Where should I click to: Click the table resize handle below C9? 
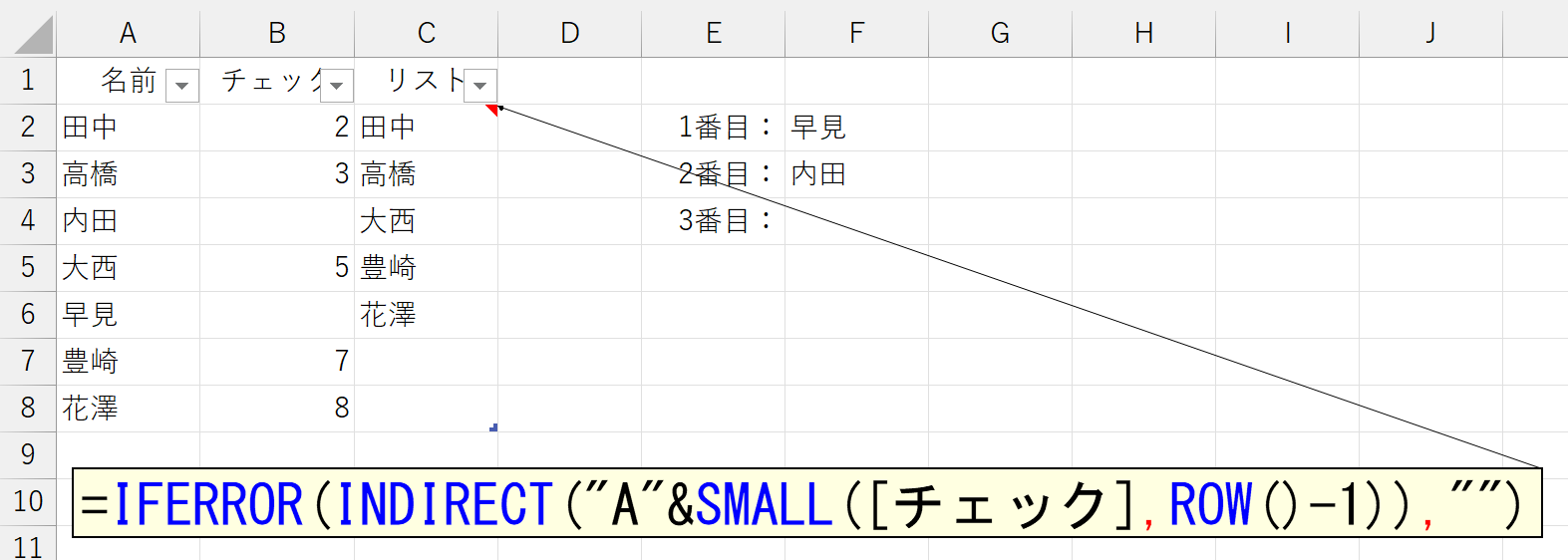pos(493,427)
